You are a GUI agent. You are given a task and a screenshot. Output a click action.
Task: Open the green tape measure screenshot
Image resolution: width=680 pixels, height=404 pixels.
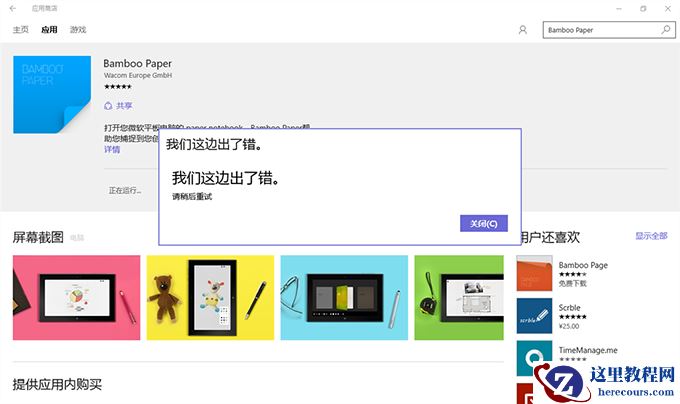[459, 297]
